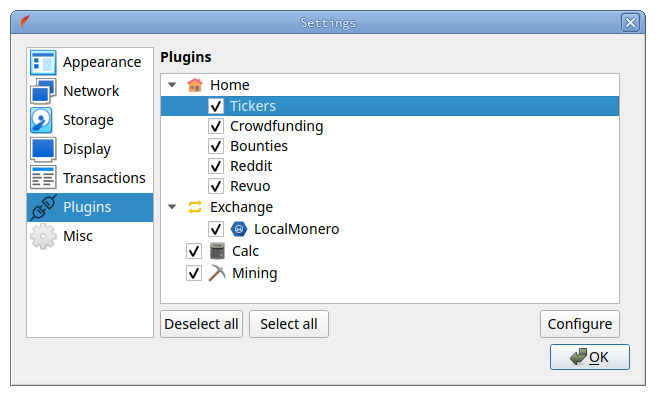Image resolution: width=656 pixels, height=396 pixels.
Task: Click the Misc gear icon
Action: pyautogui.click(x=43, y=236)
